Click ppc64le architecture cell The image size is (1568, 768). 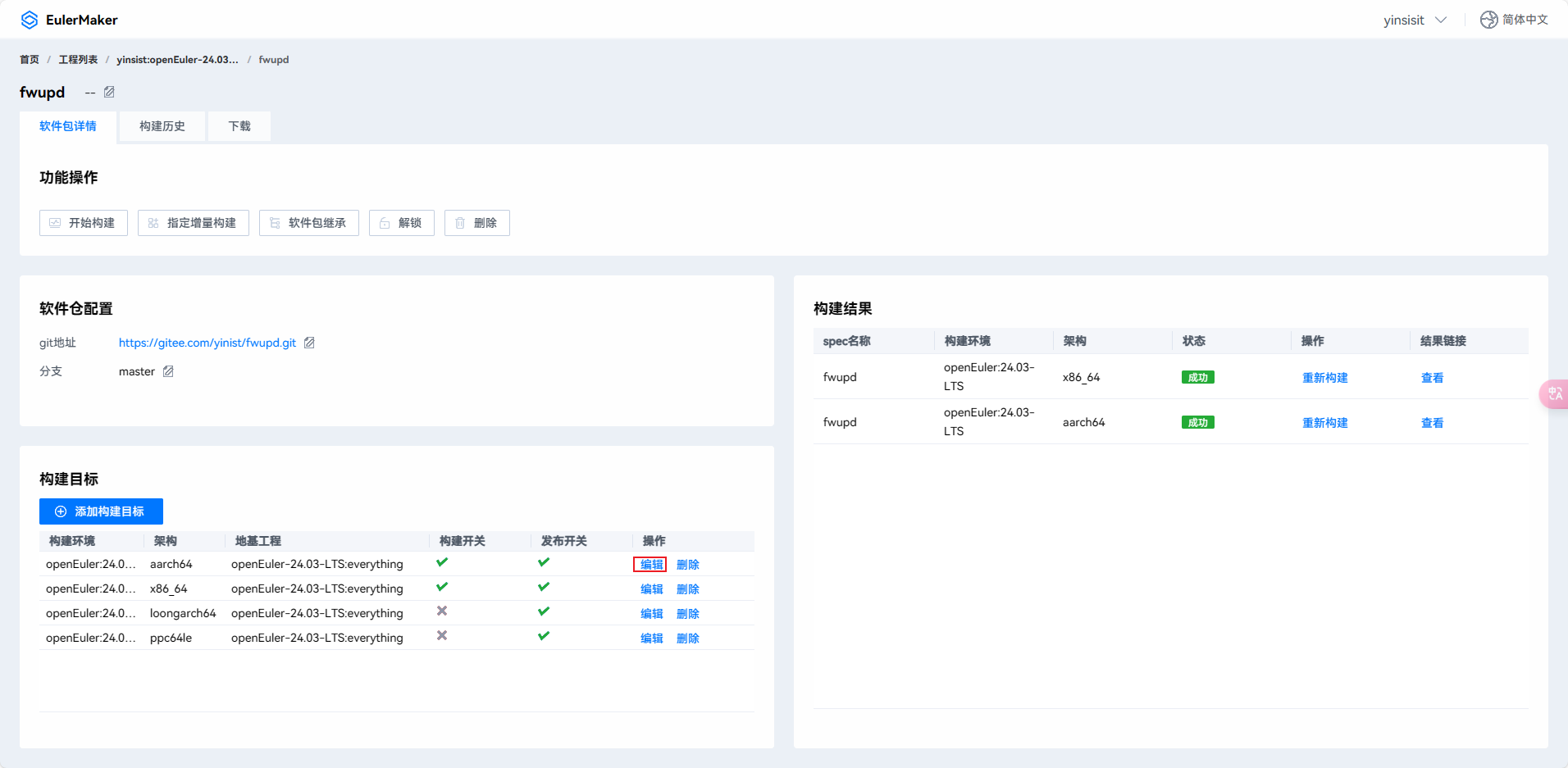click(x=171, y=638)
